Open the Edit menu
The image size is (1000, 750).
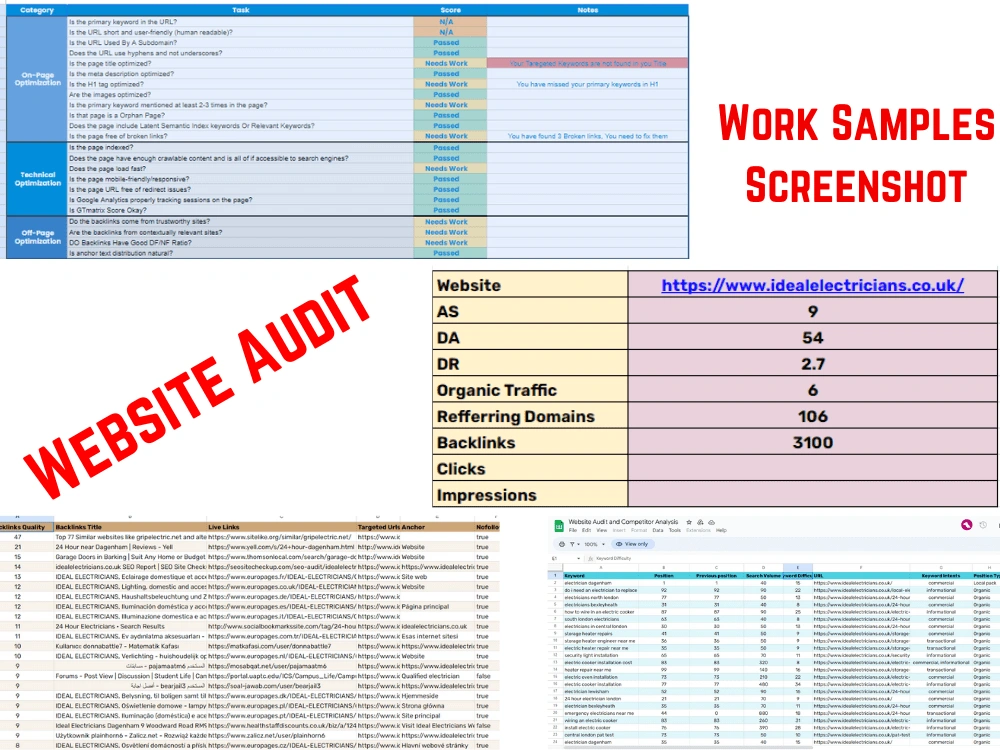[586, 530]
